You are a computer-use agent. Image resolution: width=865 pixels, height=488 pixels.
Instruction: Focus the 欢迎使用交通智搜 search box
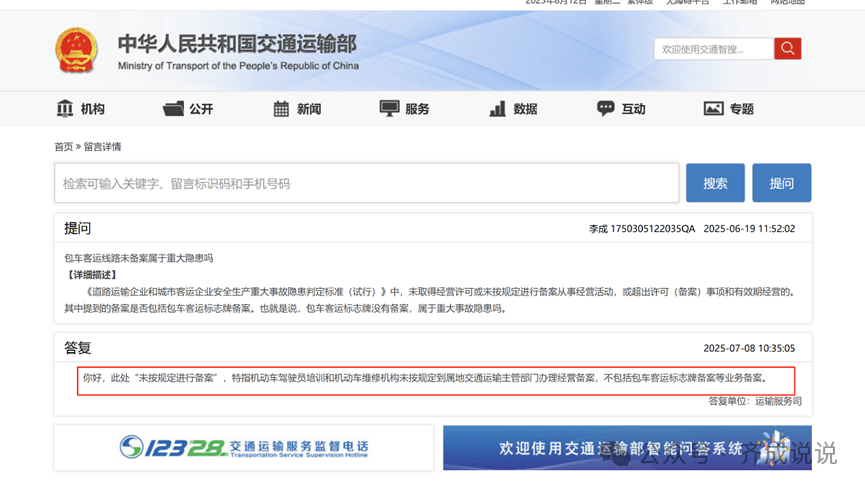pyautogui.click(x=714, y=49)
